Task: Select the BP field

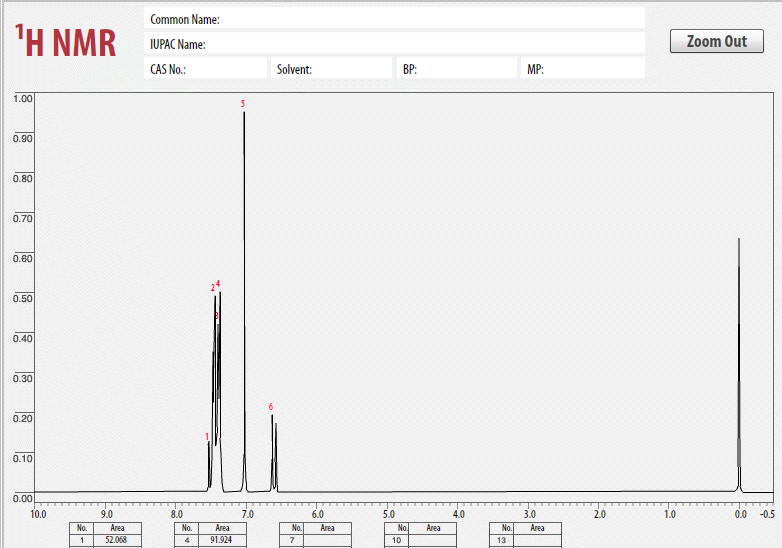Action: click(x=457, y=68)
